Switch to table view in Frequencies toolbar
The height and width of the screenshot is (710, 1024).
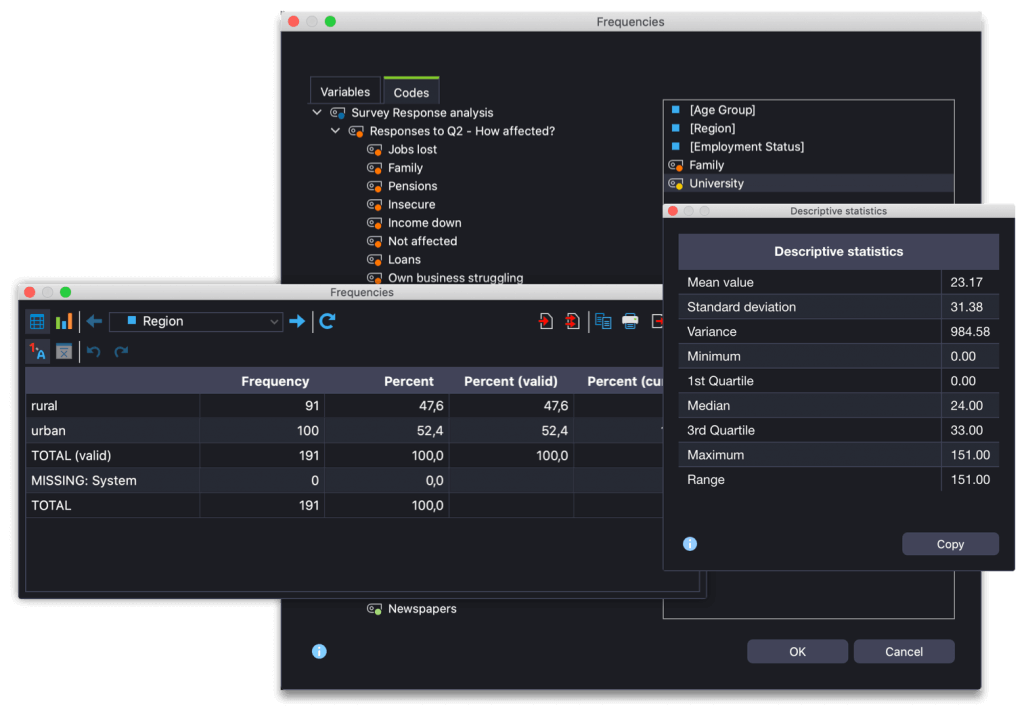tap(37, 321)
